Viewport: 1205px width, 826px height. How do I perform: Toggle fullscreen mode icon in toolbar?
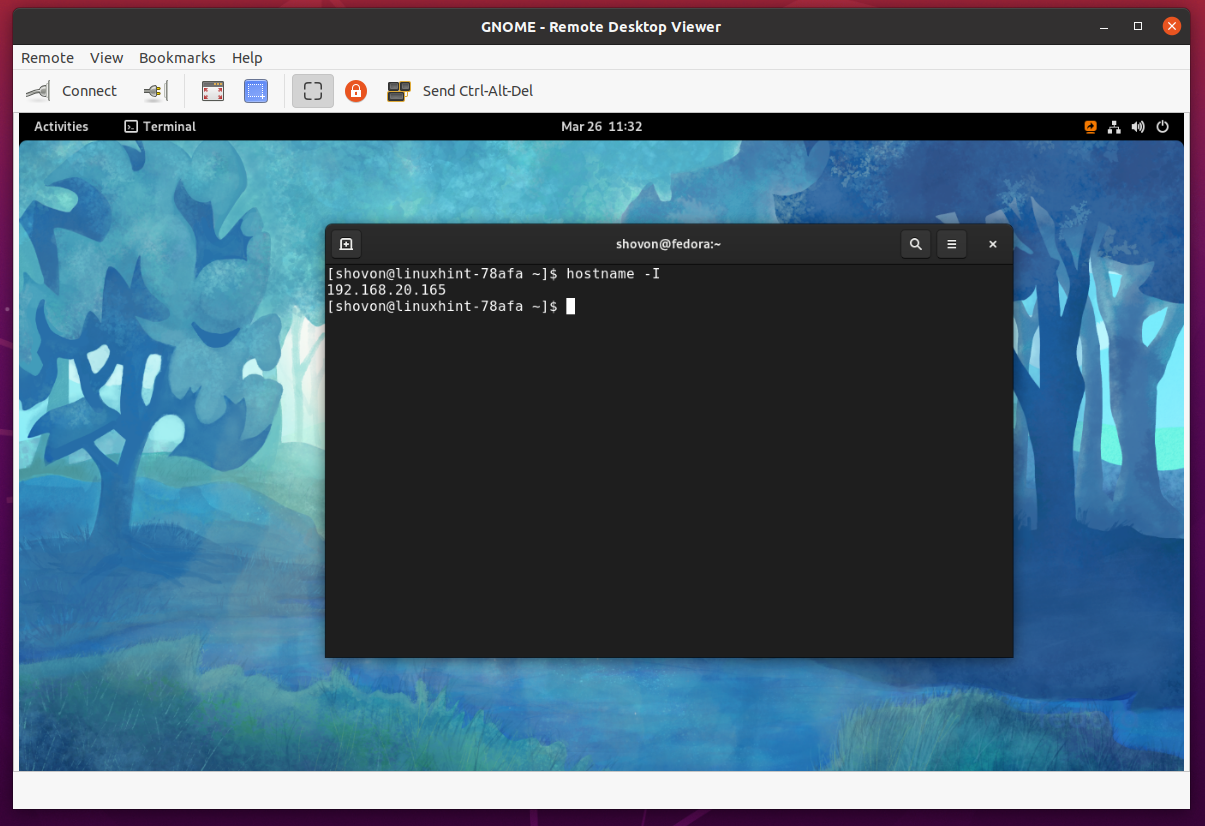(x=212, y=91)
